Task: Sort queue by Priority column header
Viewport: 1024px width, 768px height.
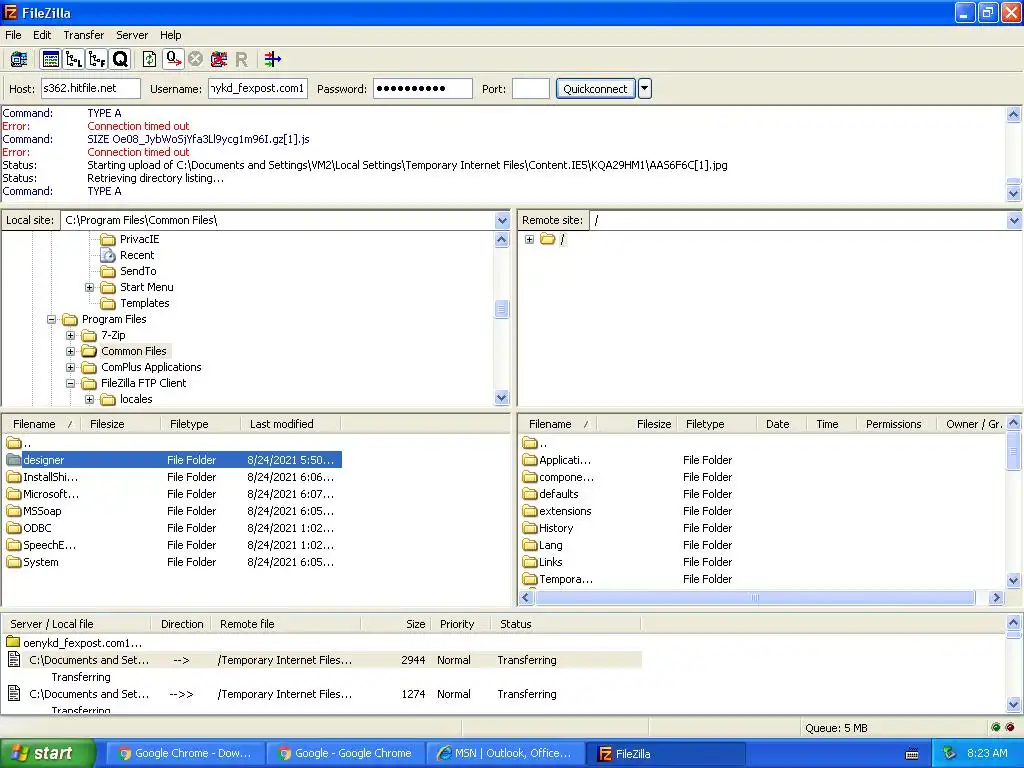Action: [x=461, y=624]
